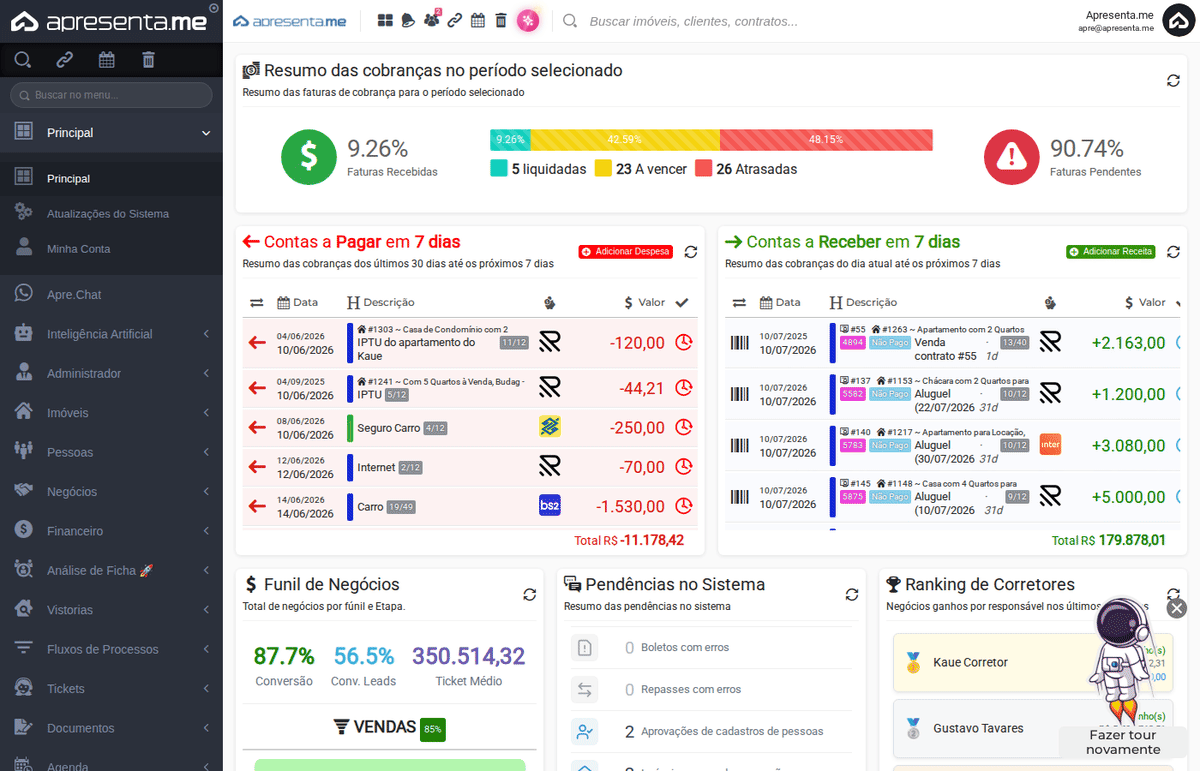1200x771 pixels.
Task: Refresh the Resumo das cobranças panel
Action: click(x=1173, y=80)
